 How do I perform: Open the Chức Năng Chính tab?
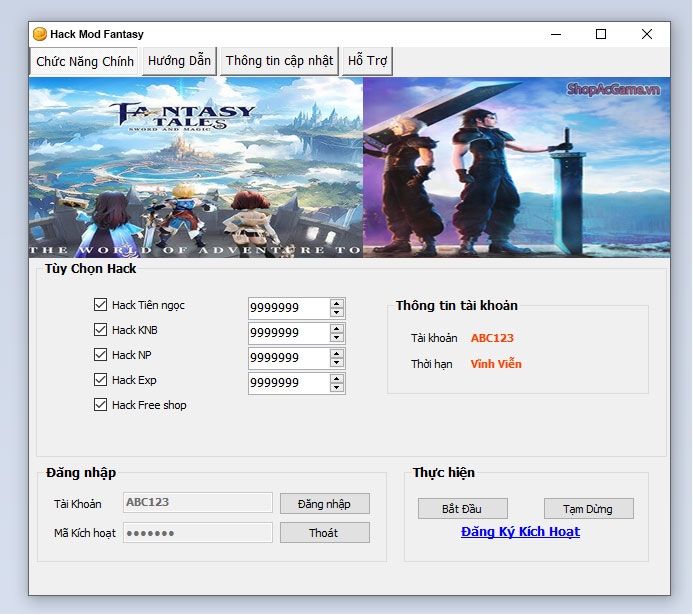coord(85,61)
